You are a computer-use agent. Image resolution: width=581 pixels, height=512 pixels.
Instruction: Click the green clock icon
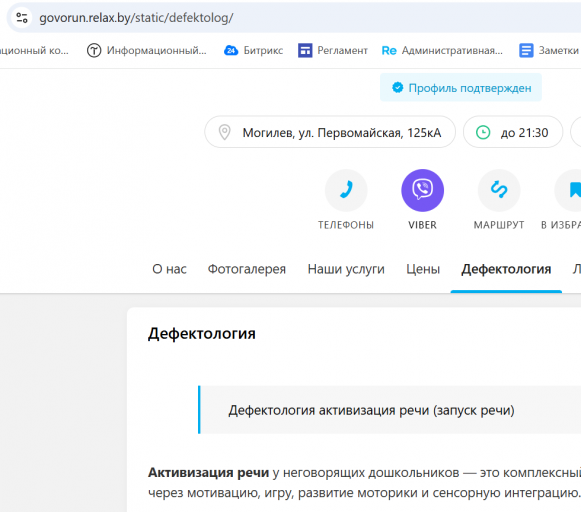pos(483,132)
